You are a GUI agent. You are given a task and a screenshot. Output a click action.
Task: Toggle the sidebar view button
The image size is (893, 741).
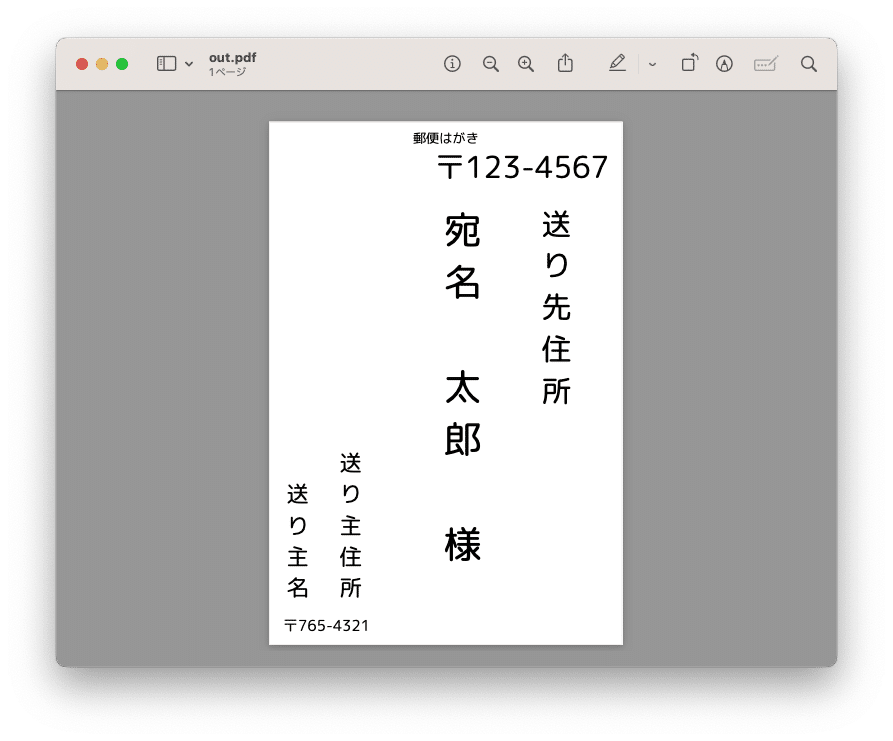pos(166,64)
